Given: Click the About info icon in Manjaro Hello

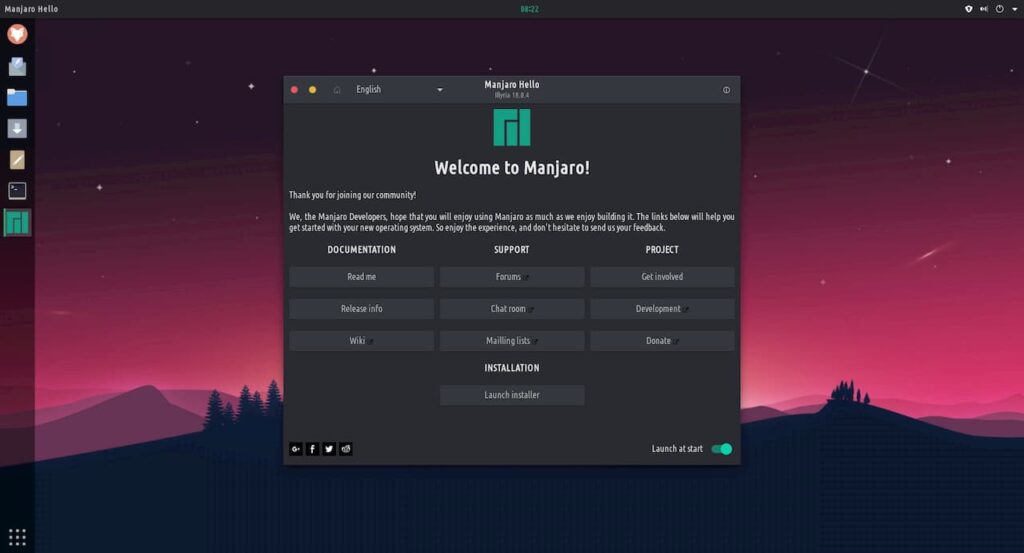Looking at the screenshot, I should (x=726, y=90).
